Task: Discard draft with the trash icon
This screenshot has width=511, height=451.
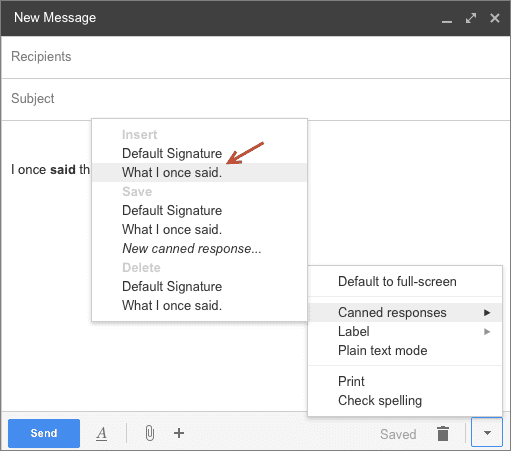Action: coord(443,433)
